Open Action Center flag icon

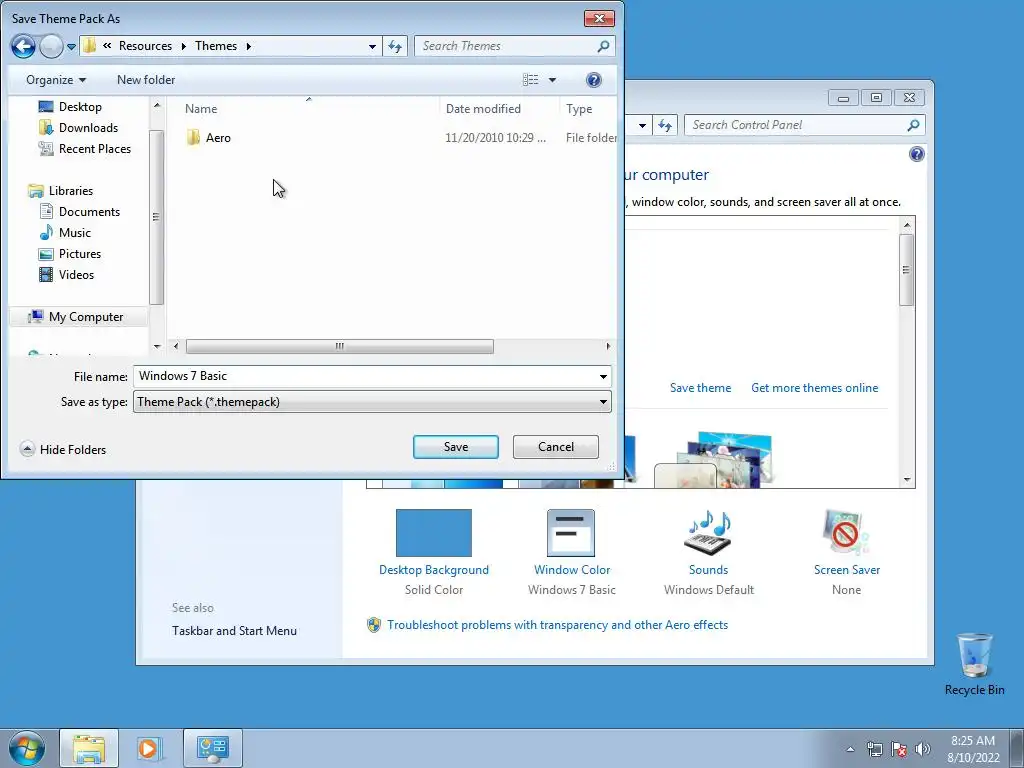[899, 749]
